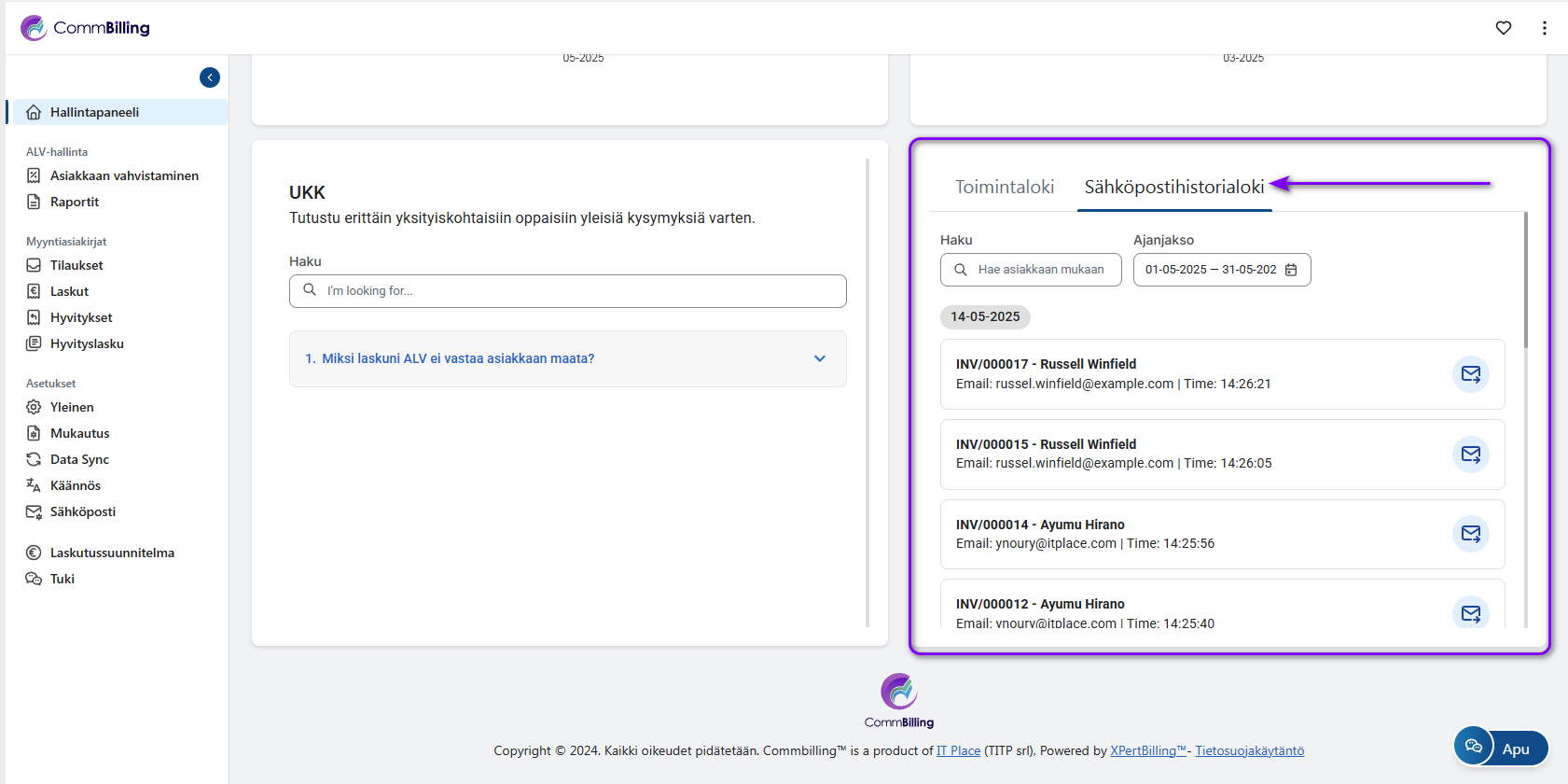Focus the Hae asiakkaan mukaan search field
This screenshot has height=784, width=1568.
coord(1040,270)
